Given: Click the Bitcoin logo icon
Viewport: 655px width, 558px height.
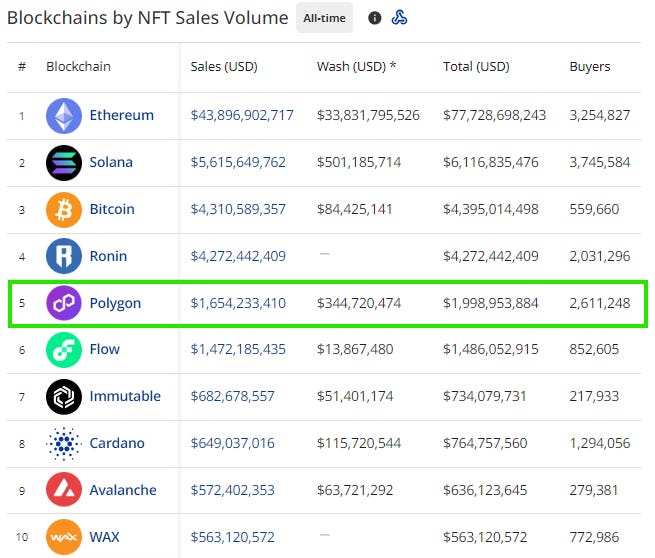Looking at the screenshot, I should [63, 210].
